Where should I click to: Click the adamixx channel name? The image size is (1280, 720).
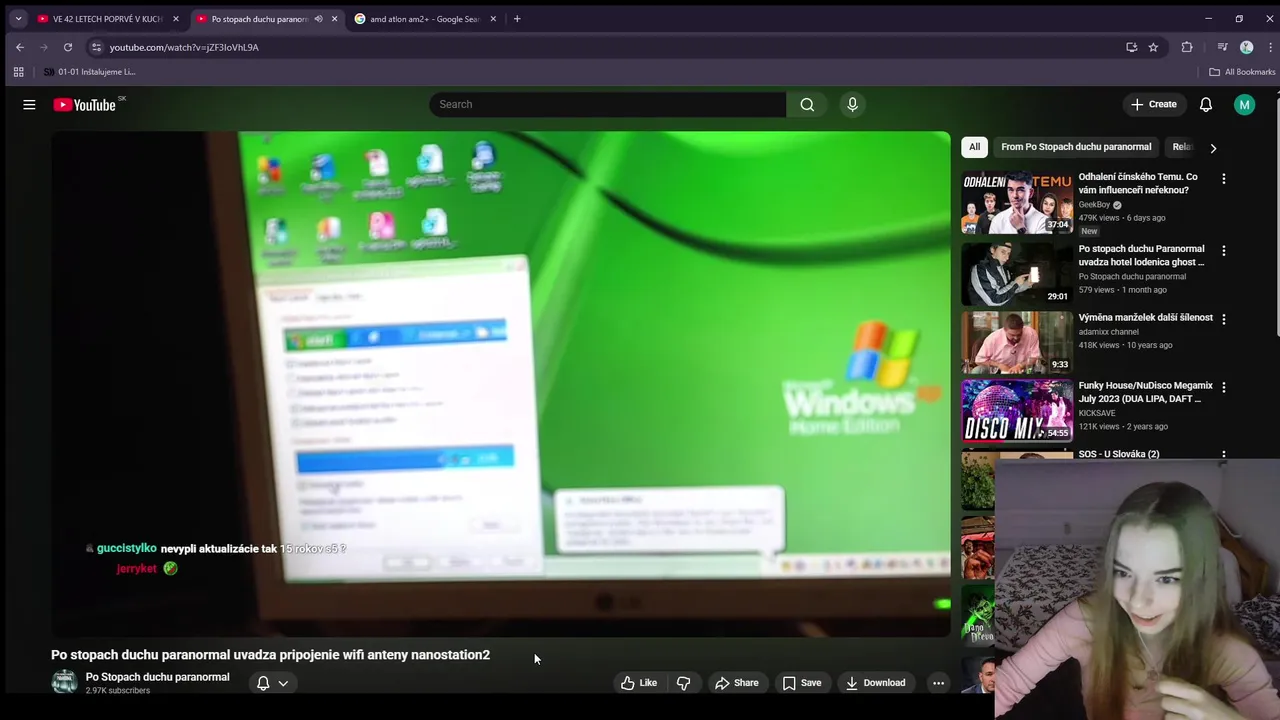tap(1108, 332)
